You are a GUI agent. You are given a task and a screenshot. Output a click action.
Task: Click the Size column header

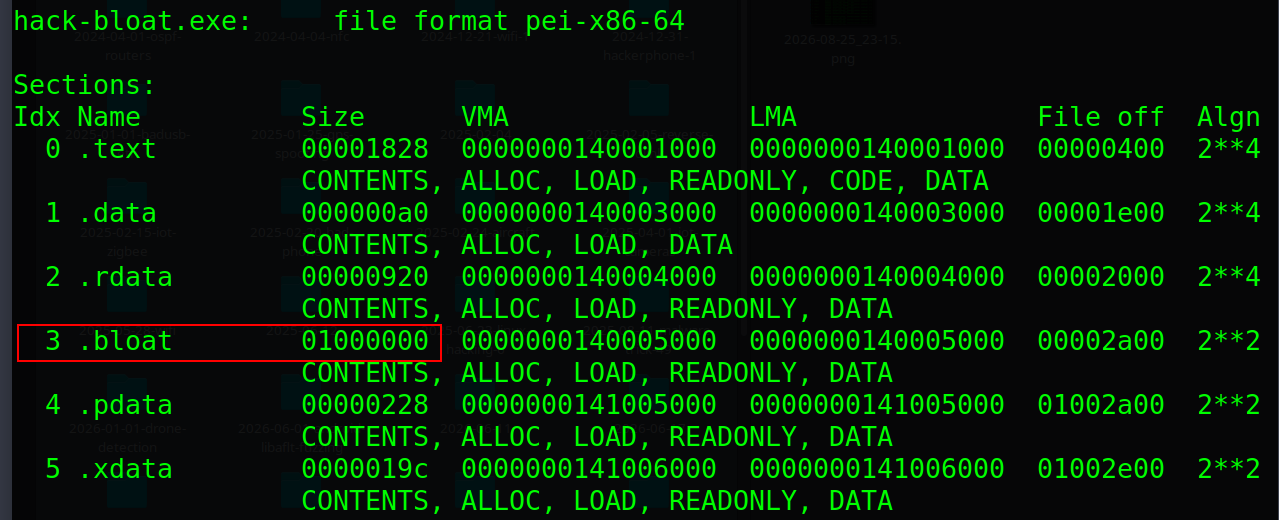click(x=333, y=117)
